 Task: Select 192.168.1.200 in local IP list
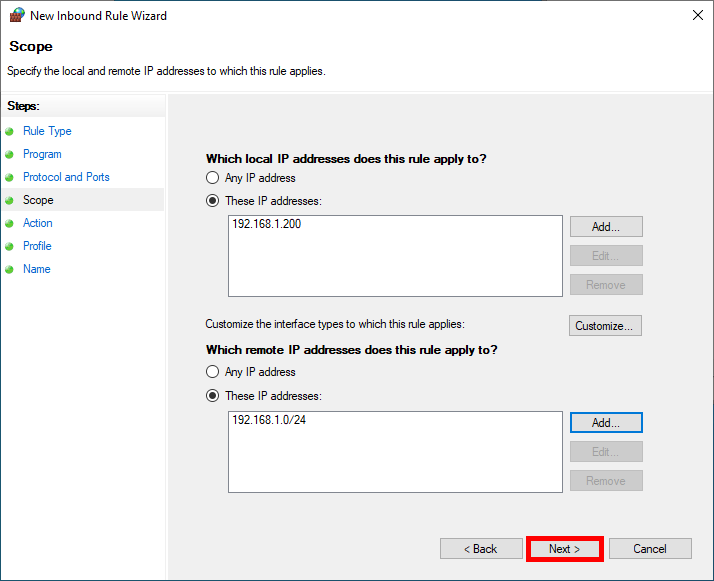coord(266,225)
